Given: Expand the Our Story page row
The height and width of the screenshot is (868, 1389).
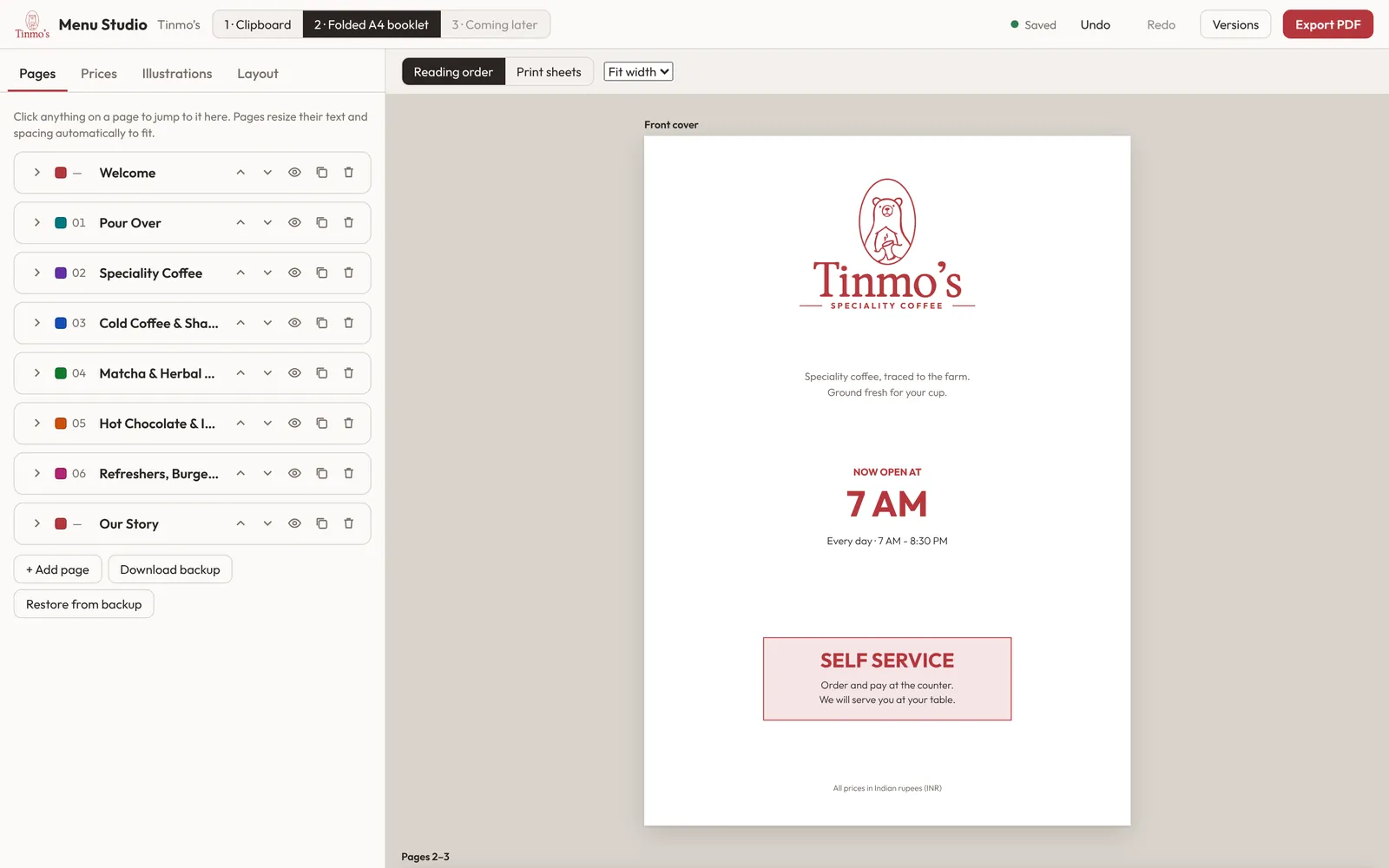Looking at the screenshot, I should (36, 523).
